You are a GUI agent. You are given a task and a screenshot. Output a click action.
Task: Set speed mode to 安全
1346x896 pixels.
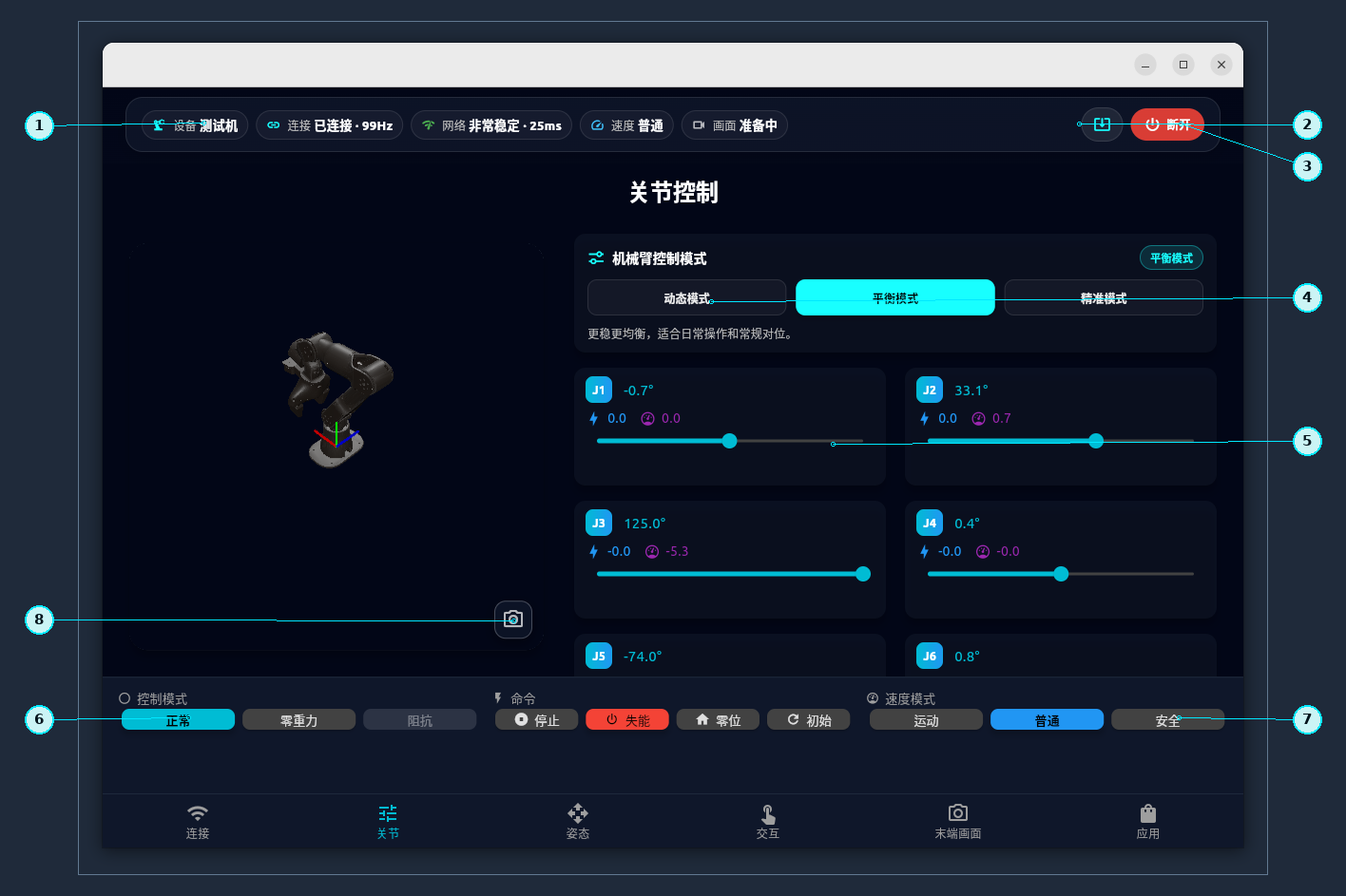(x=1167, y=720)
